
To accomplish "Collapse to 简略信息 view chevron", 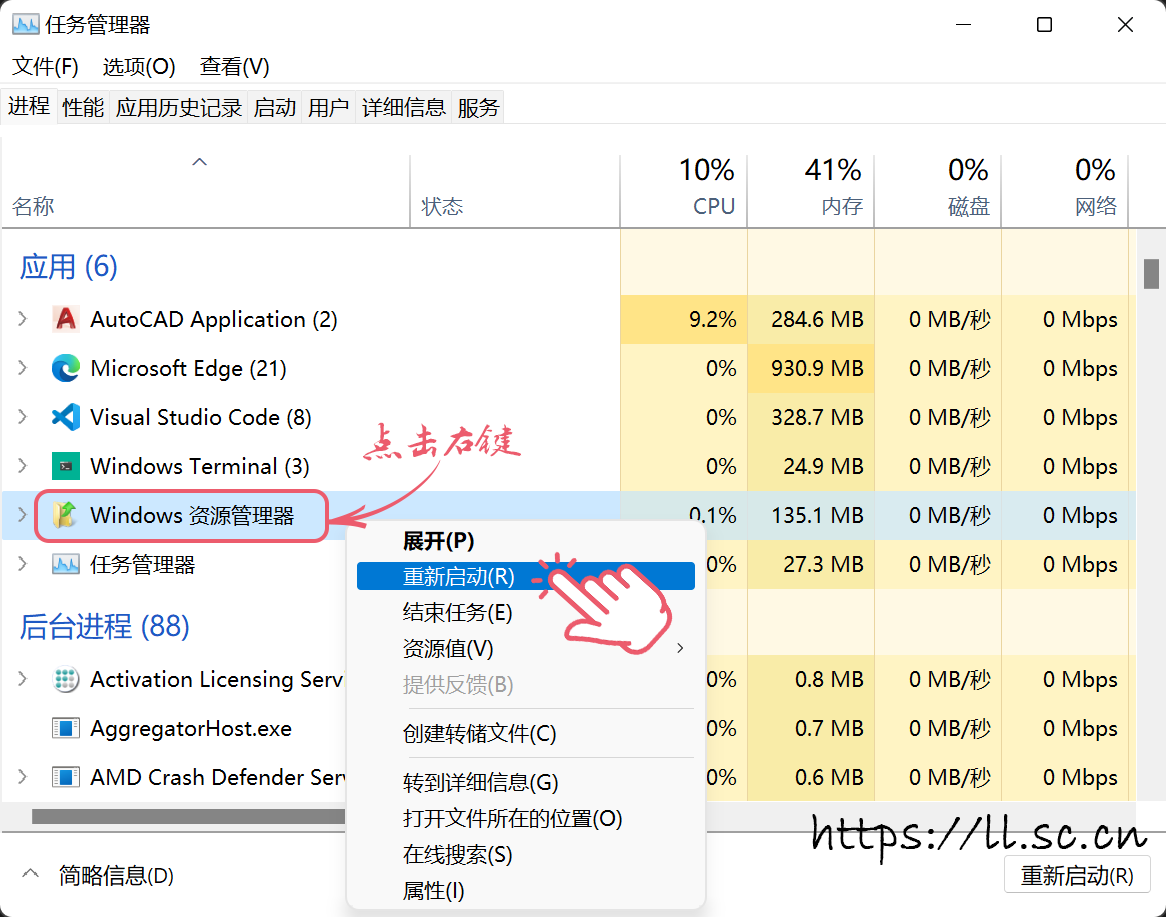I will [x=30, y=874].
